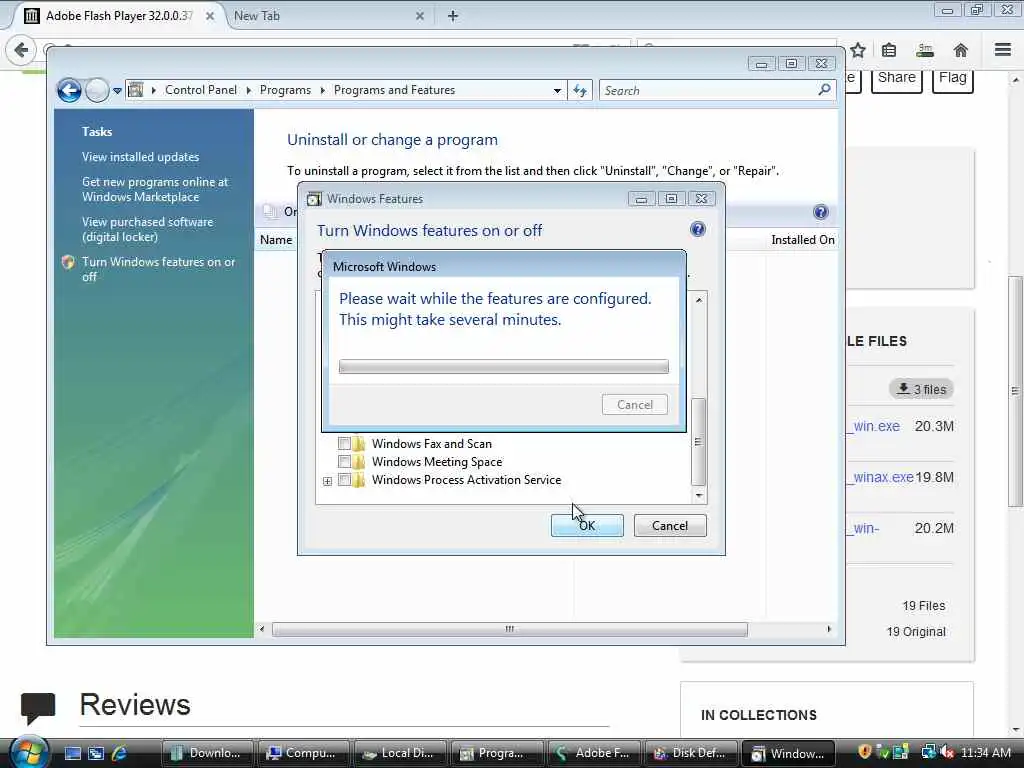1024x768 pixels.
Task: Select Programs and Features breadcrumb
Action: coord(394,90)
